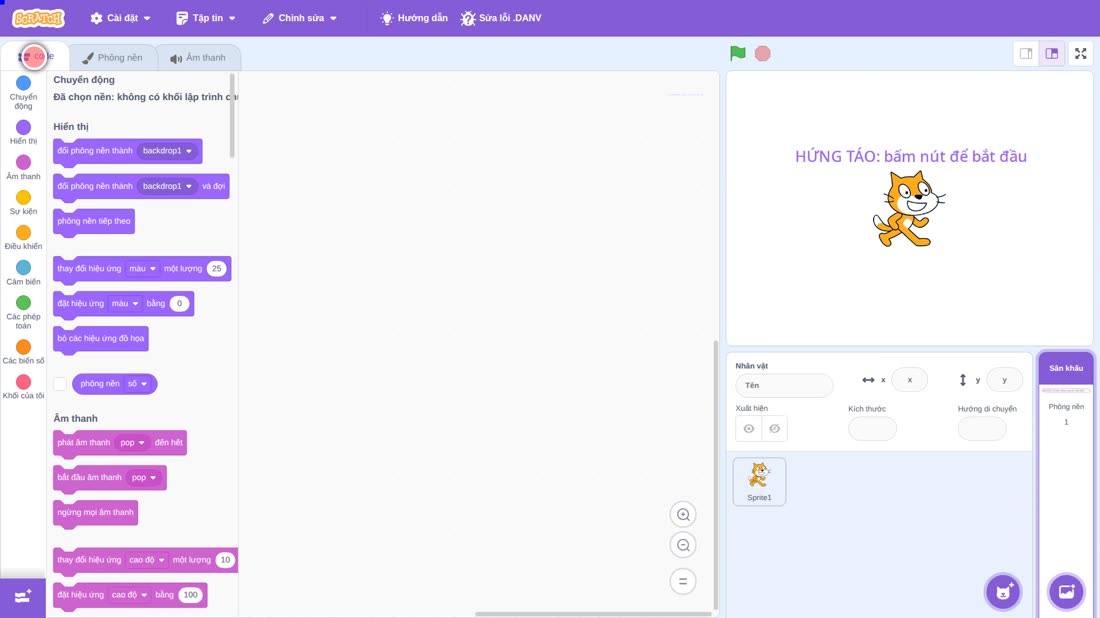The height and width of the screenshot is (618, 1100).
Task: Open the Cài đặt menu
Action: [121, 18]
